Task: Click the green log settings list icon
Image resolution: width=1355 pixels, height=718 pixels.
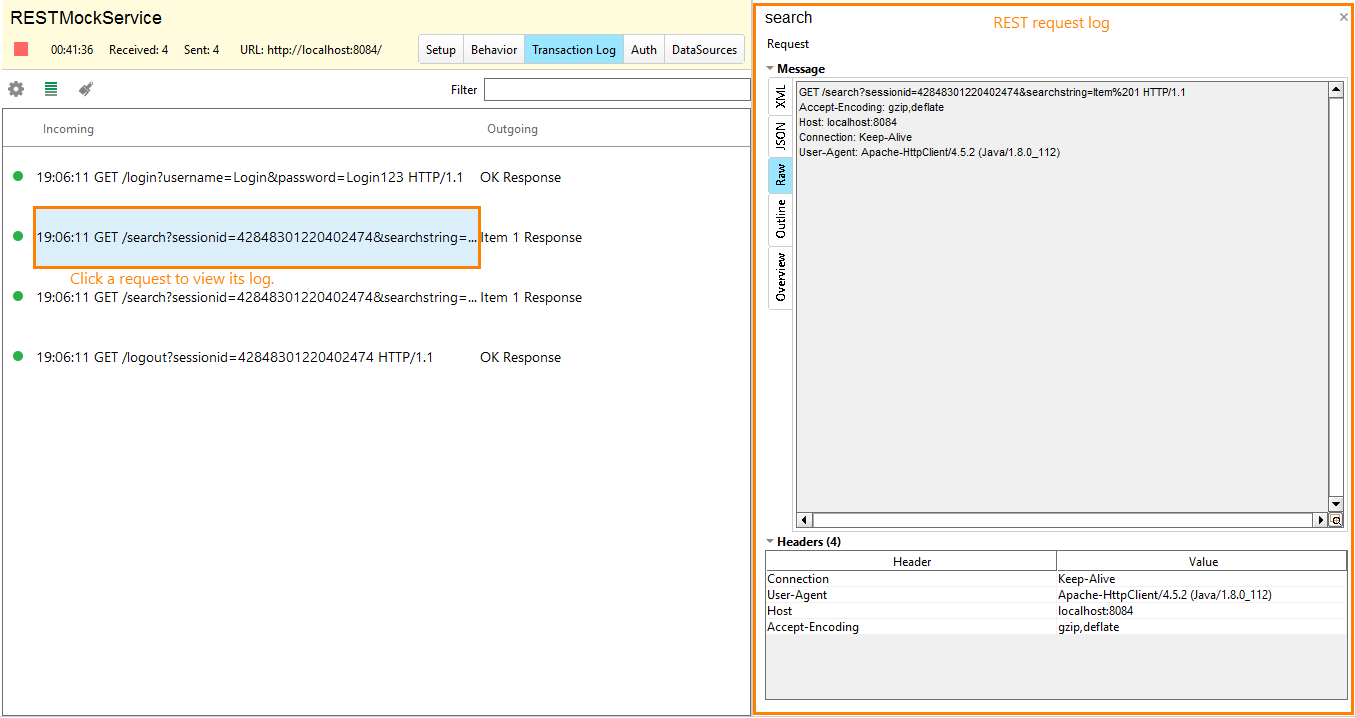Action: coord(50,89)
